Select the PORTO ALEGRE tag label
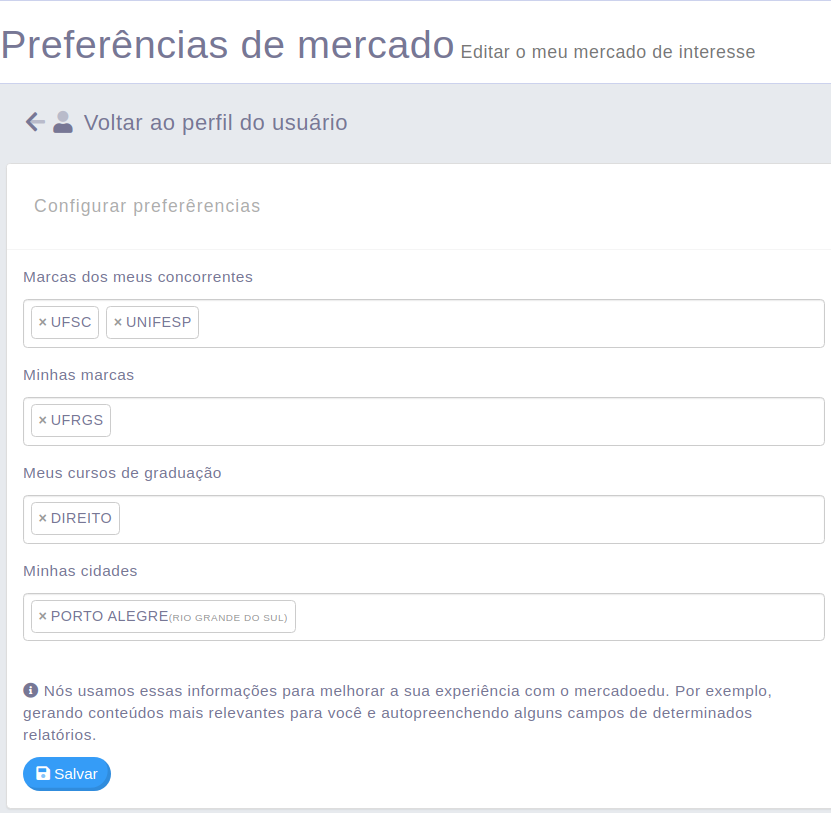The image size is (831, 813). [x=110, y=616]
